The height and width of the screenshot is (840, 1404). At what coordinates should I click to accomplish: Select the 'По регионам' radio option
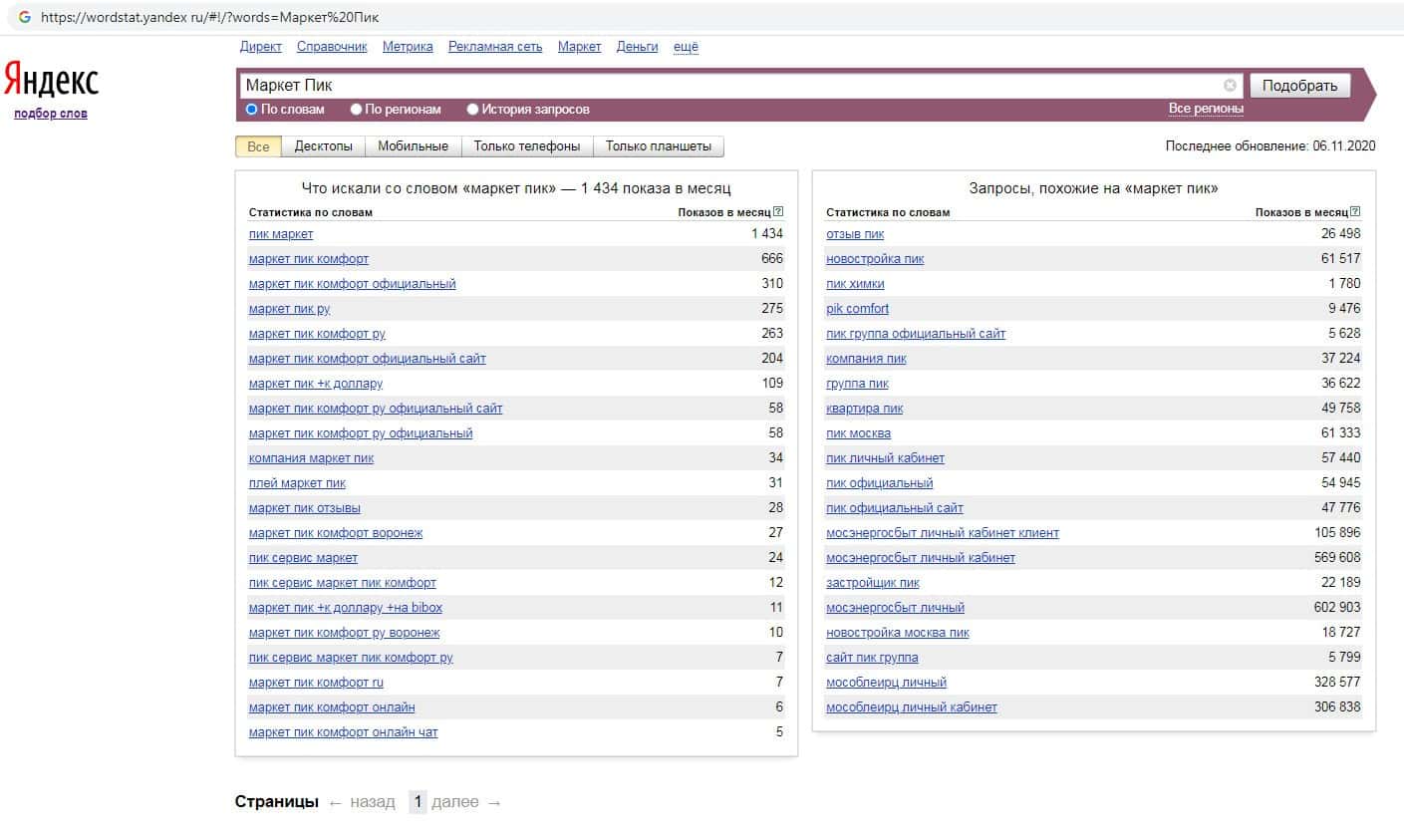[x=356, y=110]
